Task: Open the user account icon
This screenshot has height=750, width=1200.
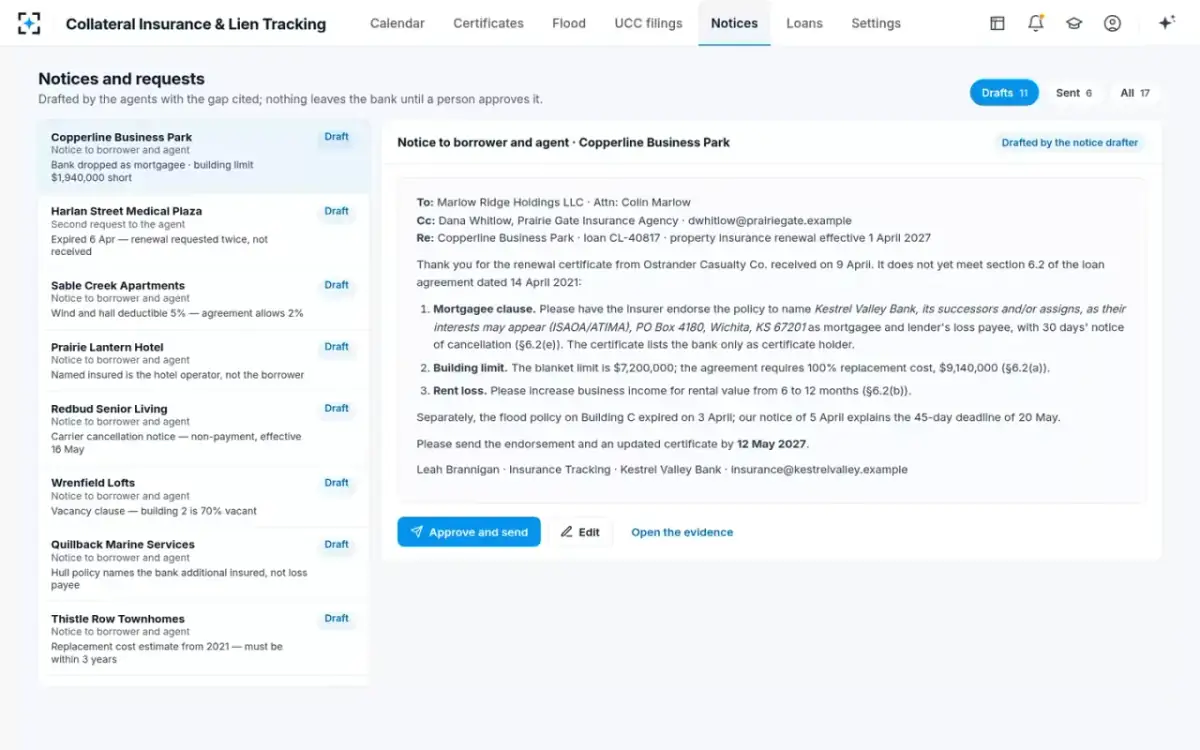Action: (x=1112, y=23)
